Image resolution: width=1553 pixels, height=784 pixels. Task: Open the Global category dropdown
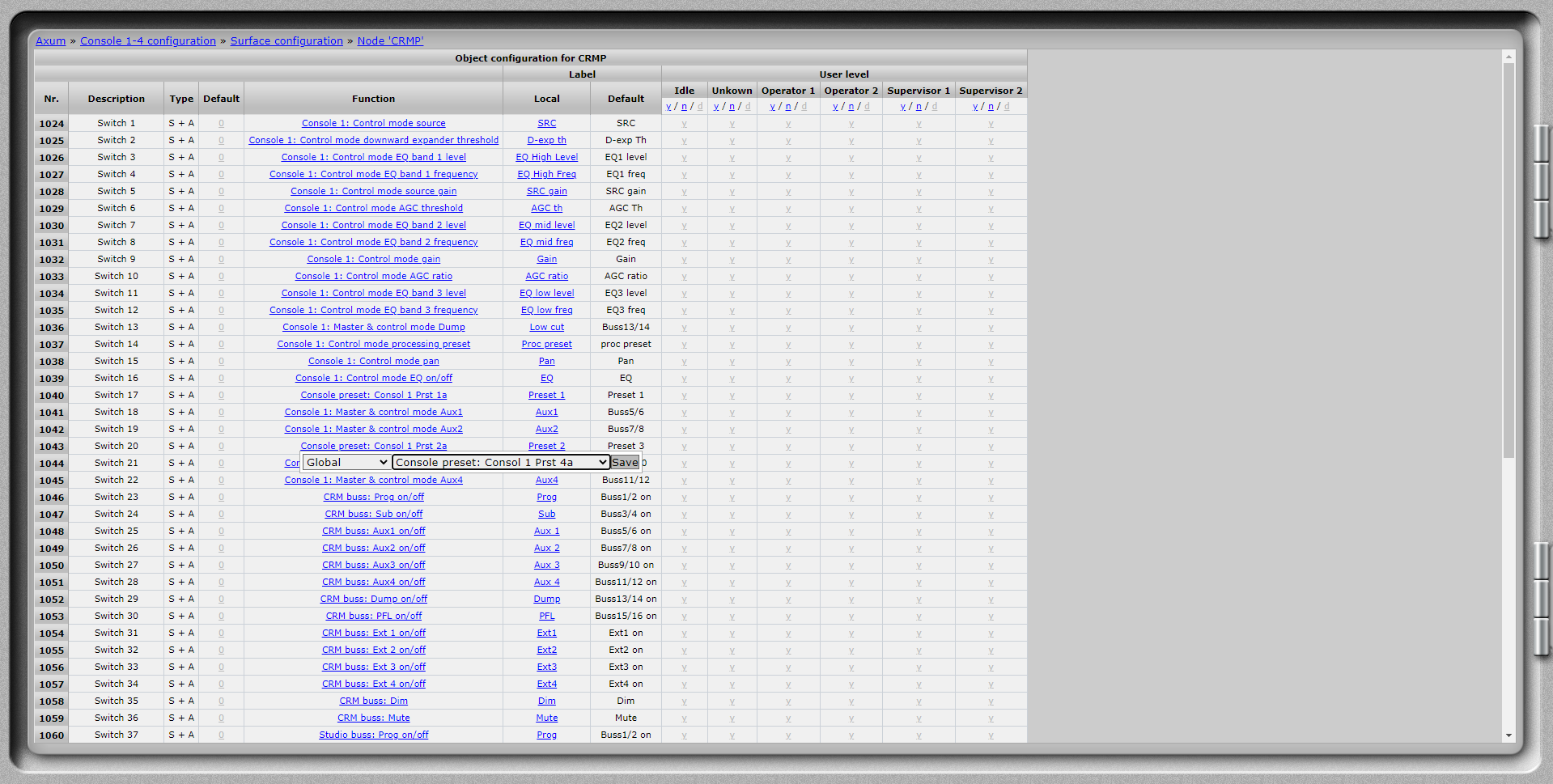(346, 462)
